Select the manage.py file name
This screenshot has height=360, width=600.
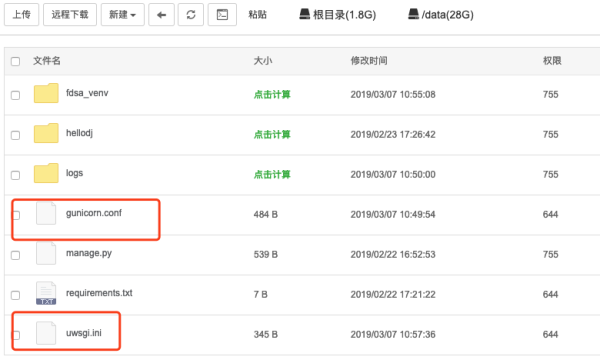pyautogui.click(x=89, y=253)
